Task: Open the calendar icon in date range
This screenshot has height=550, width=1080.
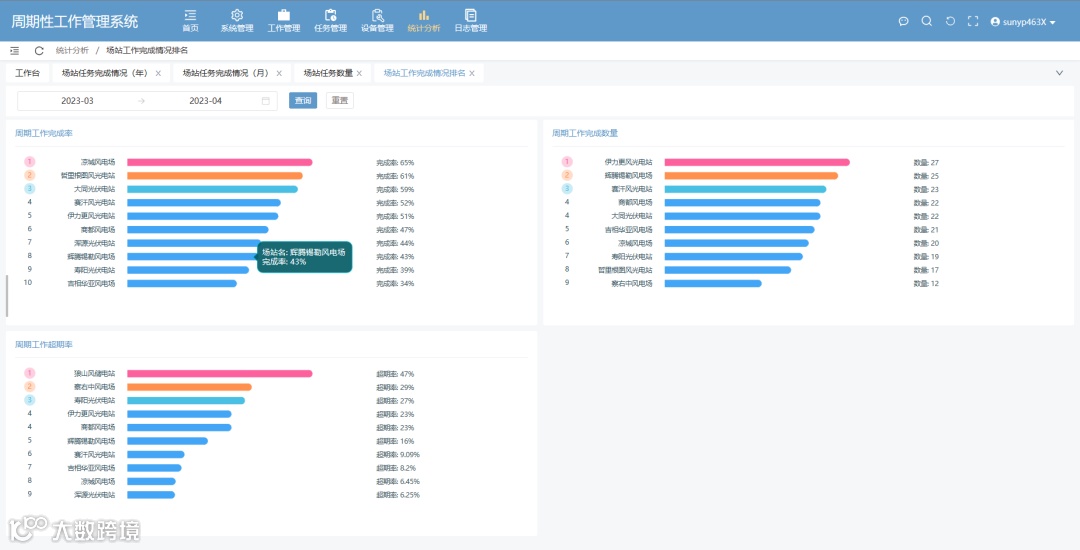Action: coord(266,101)
